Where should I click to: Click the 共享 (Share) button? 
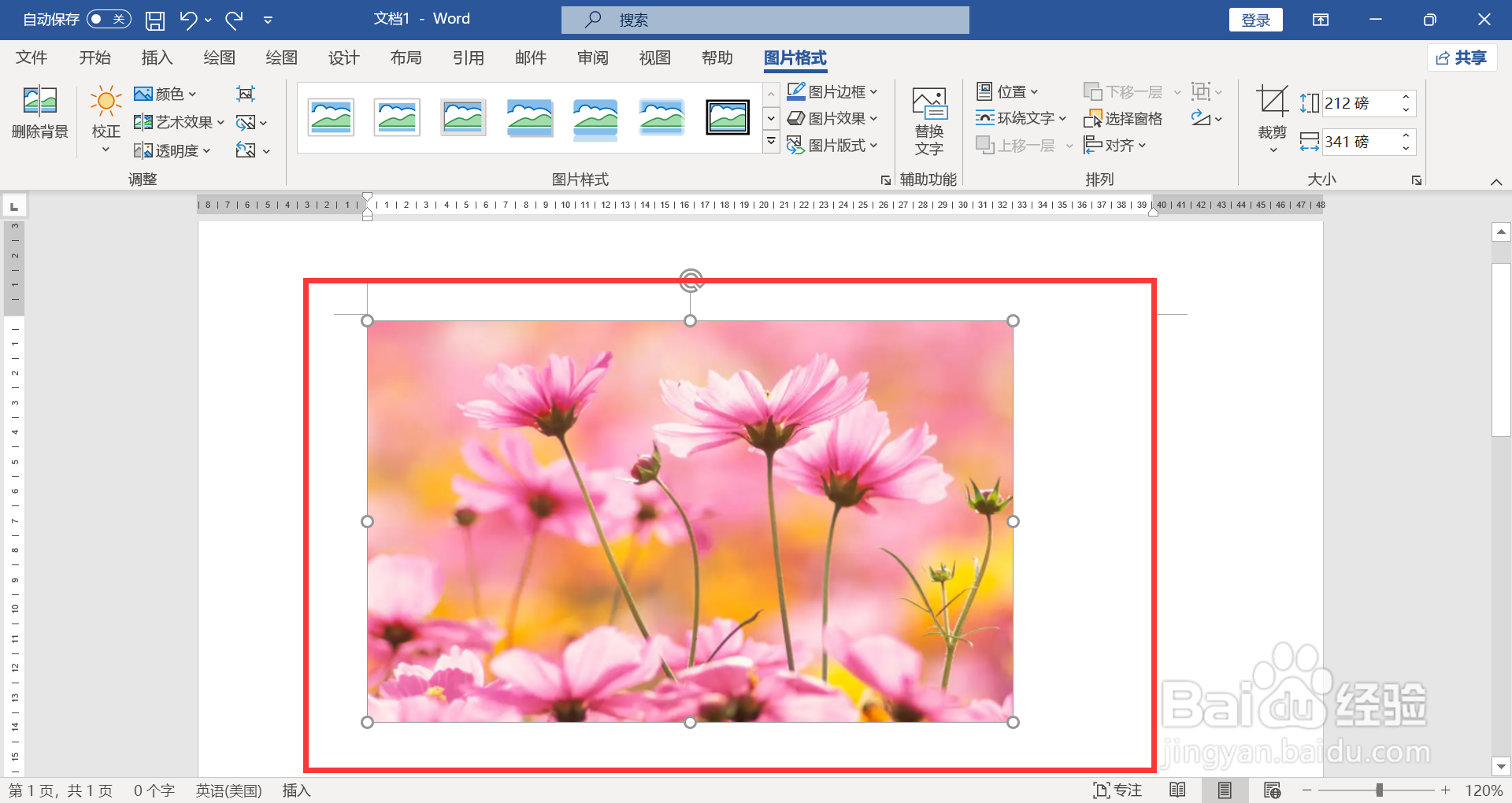pos(1462,57)
